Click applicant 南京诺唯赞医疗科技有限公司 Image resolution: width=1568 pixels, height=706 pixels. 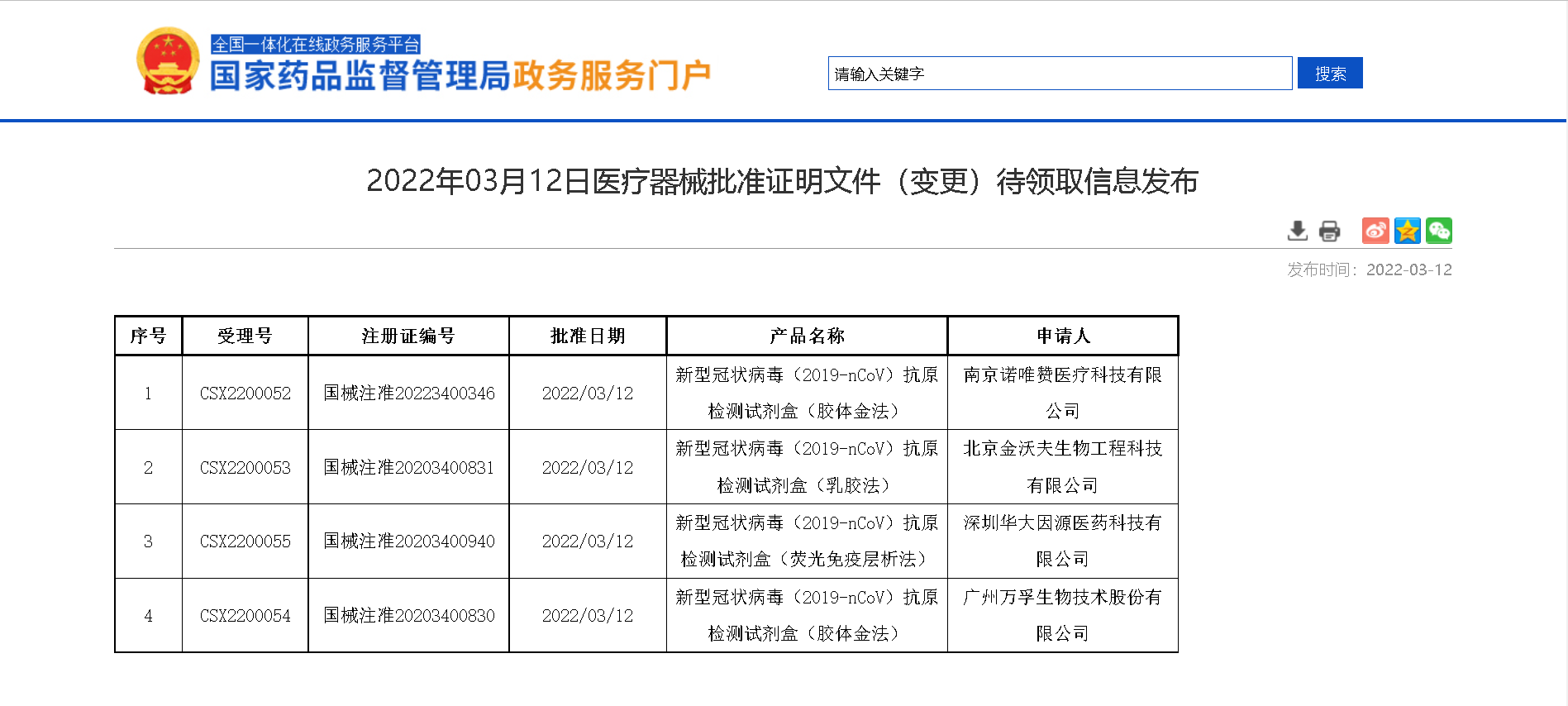coord(1063,394)
